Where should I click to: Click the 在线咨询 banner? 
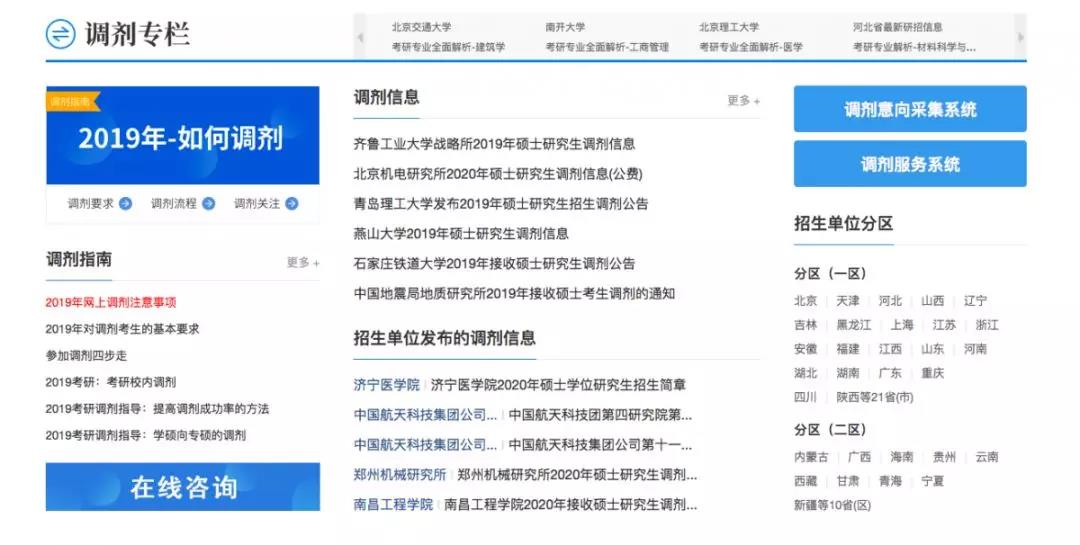pos(183,486)
